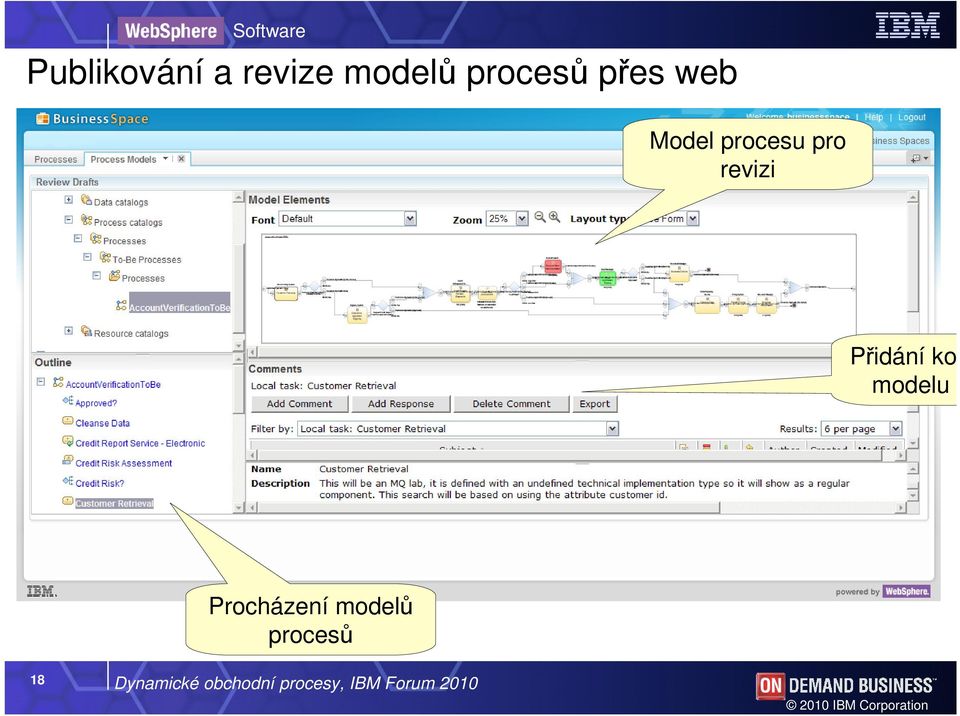Click the Customer Retrieval task icon in Outline

[x=67, y=502]
